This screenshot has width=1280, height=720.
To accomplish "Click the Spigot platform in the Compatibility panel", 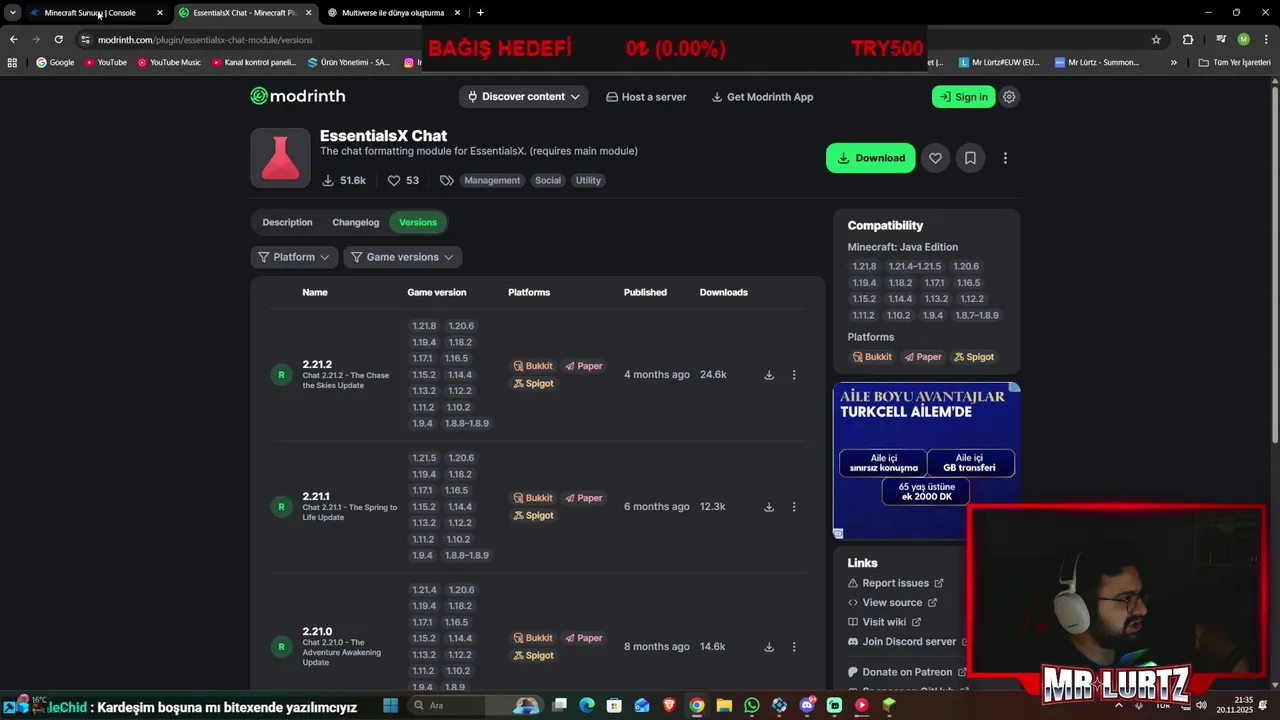I will point(974,357).
